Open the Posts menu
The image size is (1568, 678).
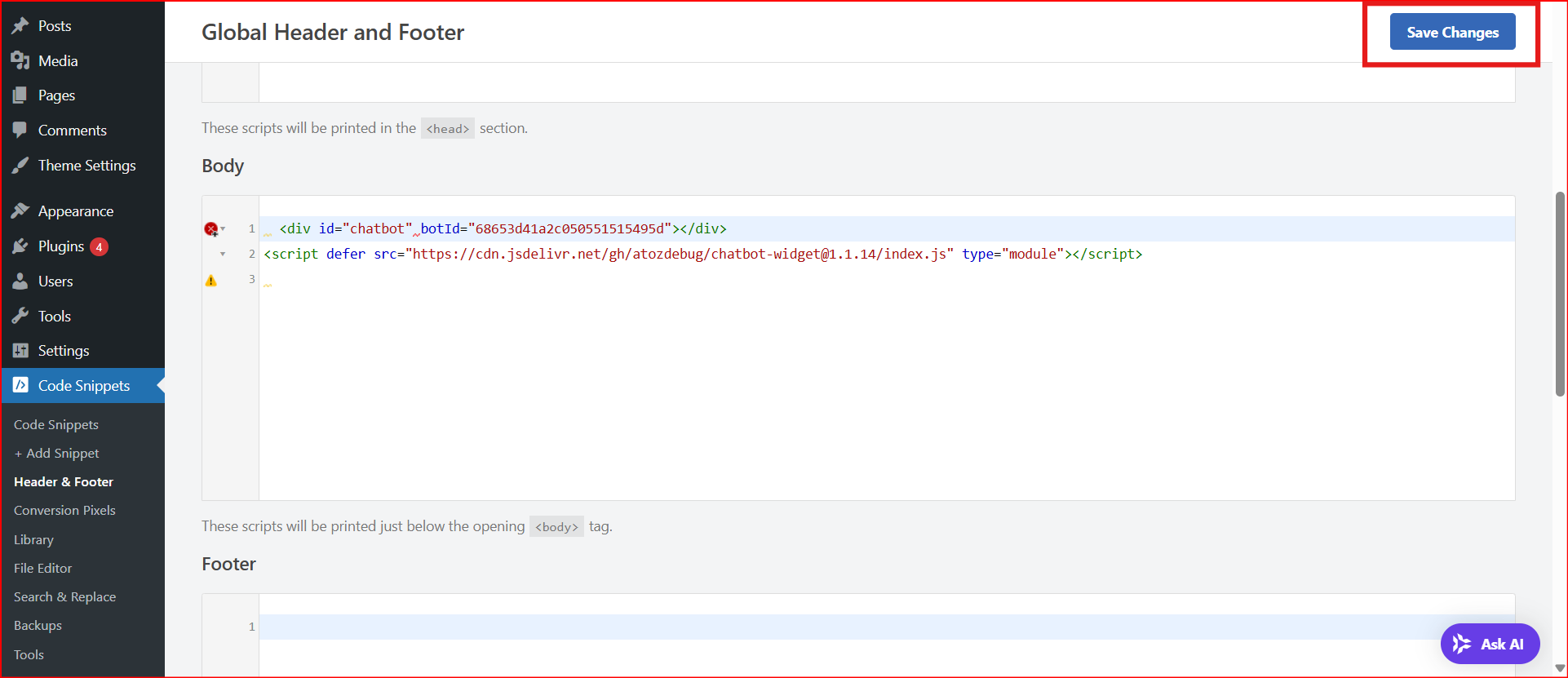(x=82, y=26)
